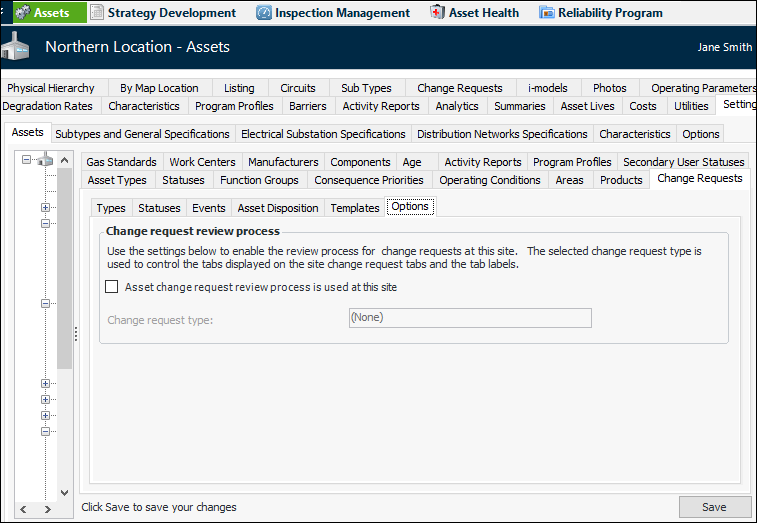Click the Strategy Development document icon

(x=97, y=13)
